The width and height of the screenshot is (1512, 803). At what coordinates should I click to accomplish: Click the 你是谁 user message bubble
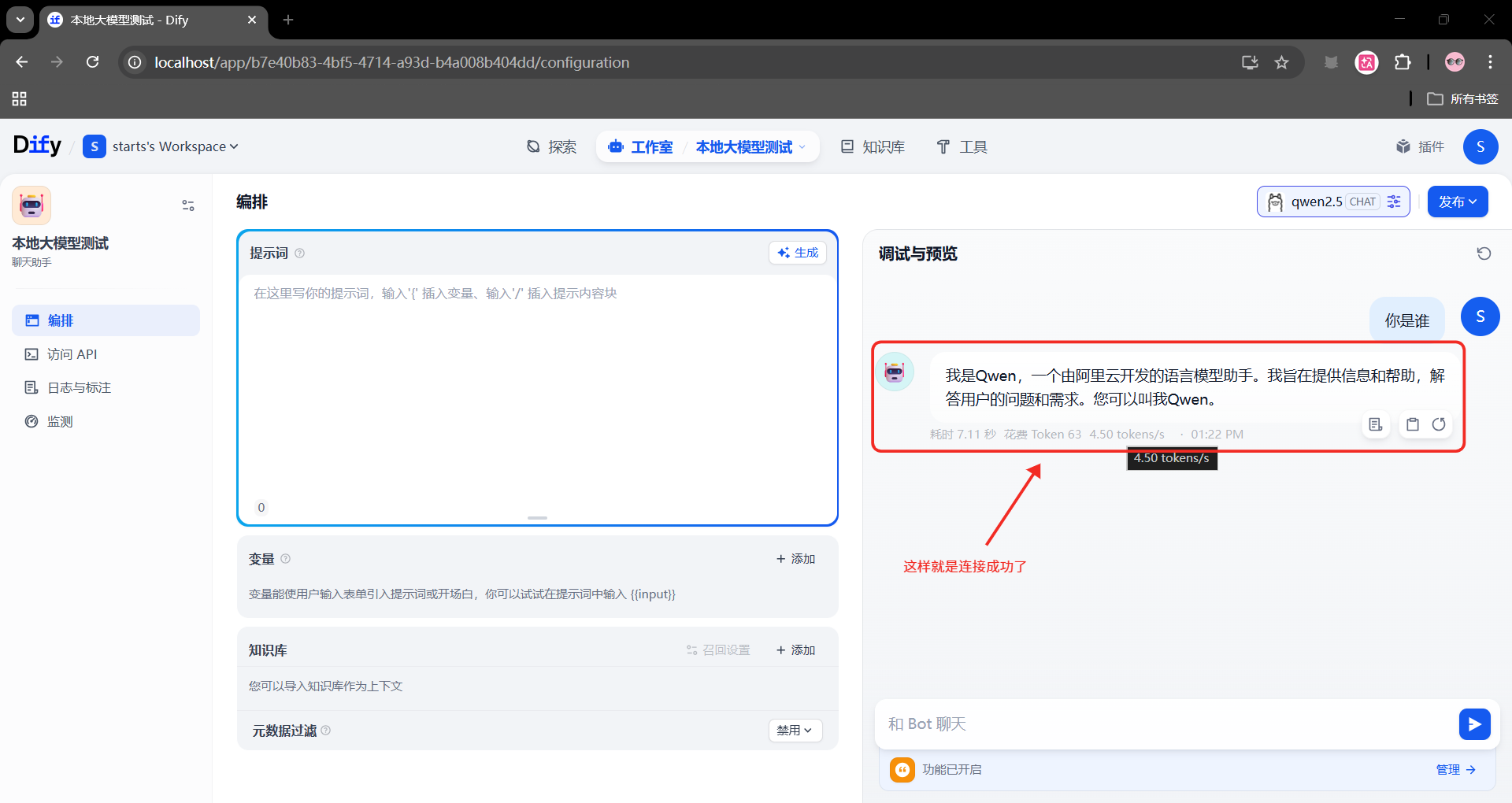(1407, 320)
